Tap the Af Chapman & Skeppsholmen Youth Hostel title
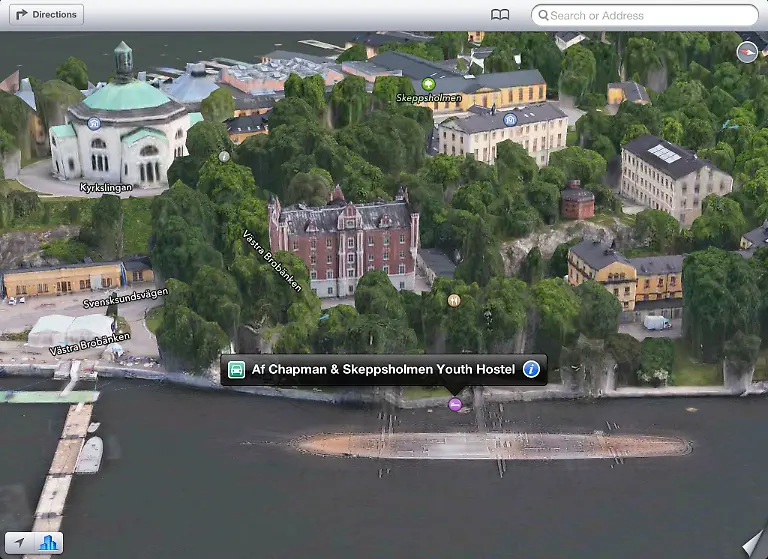Screen dimensions: 768x559 [x=383, y=369]
